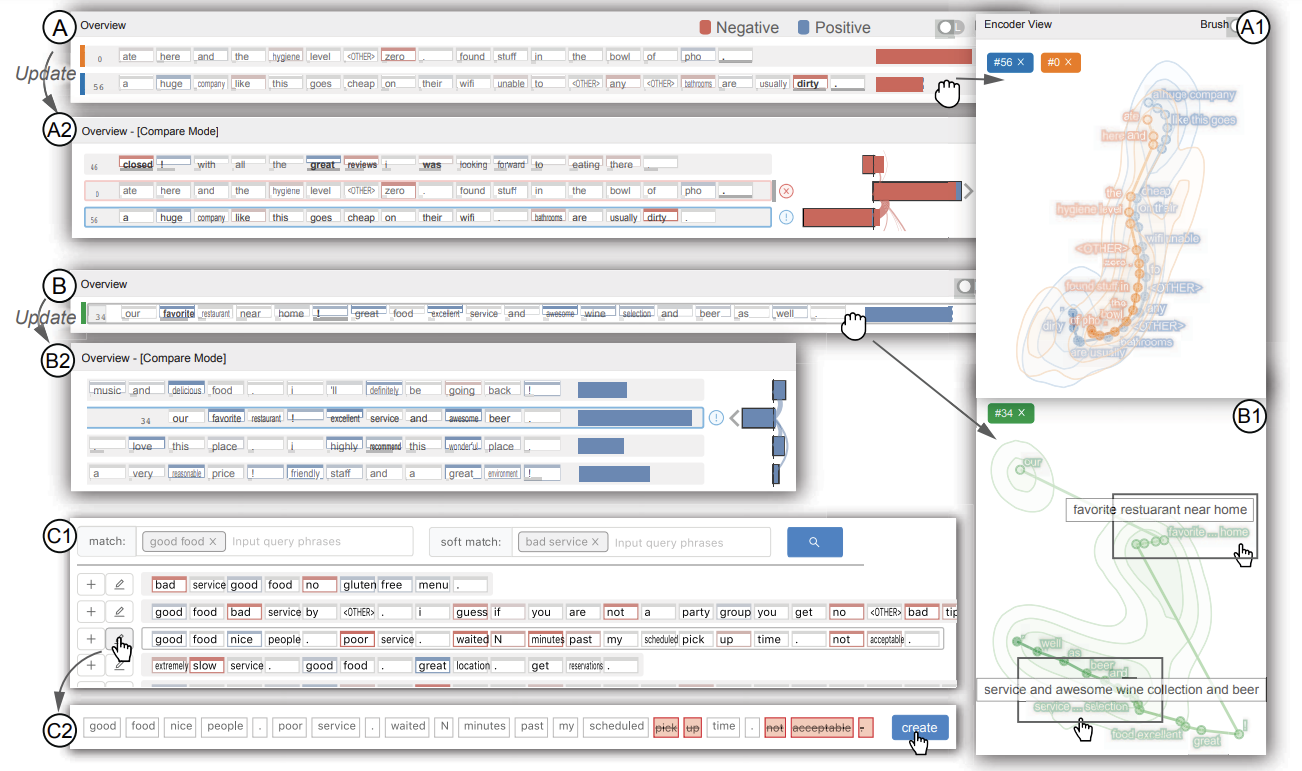
Task: Click the 'create' button
Action: 919,728
